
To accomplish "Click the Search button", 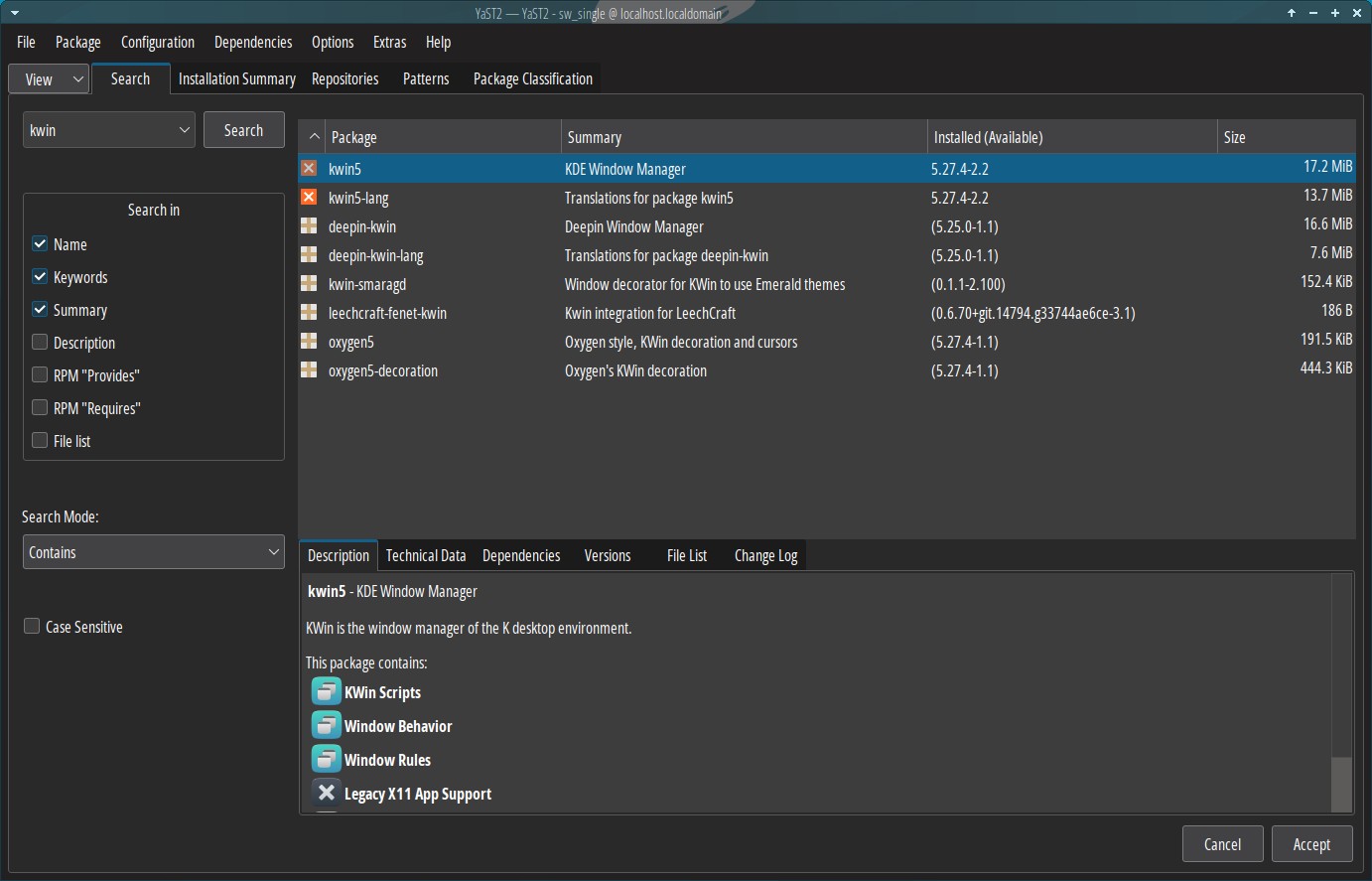I will click(243, 129).
